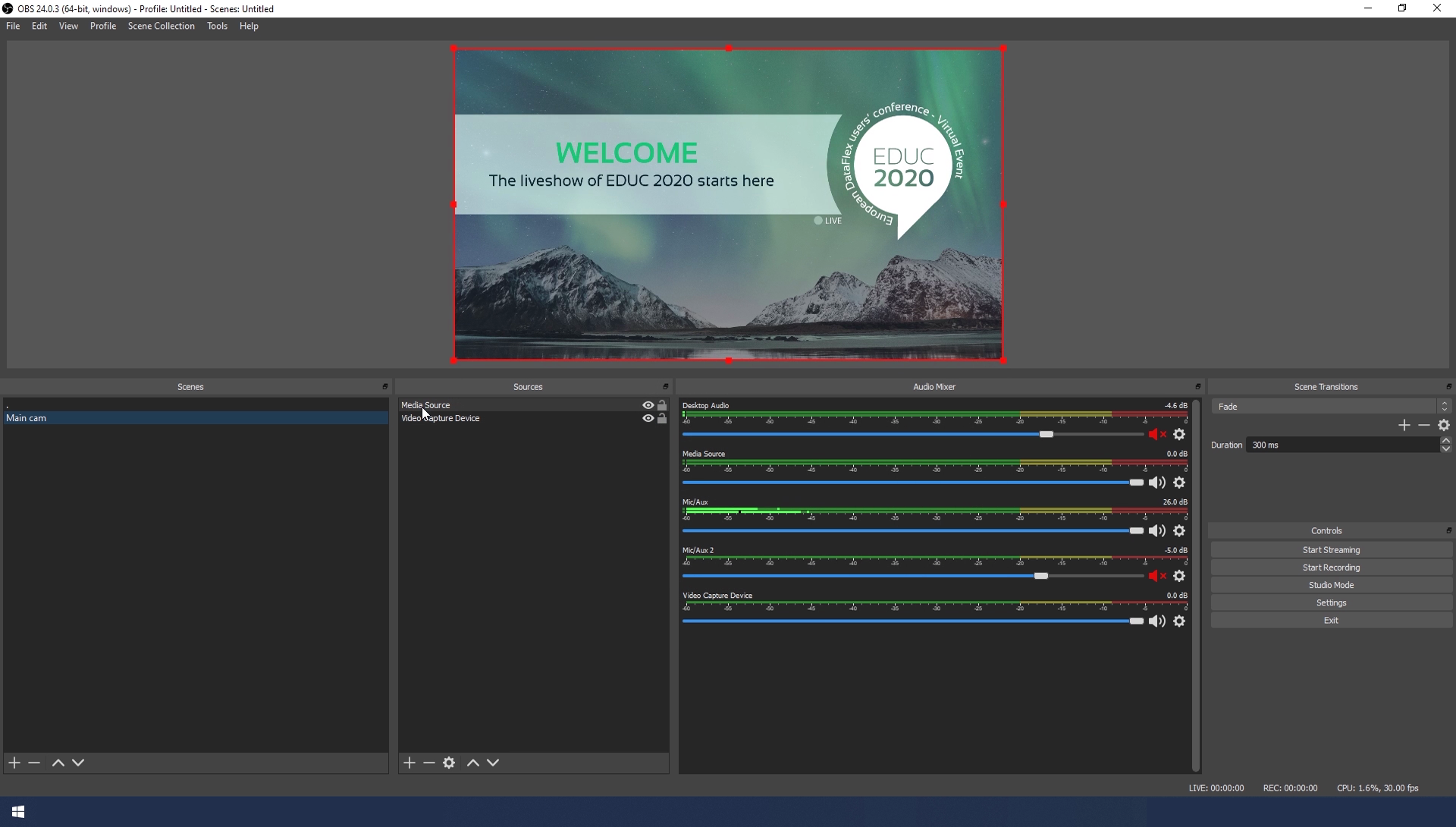The height and width of the screenshot is (827, 1456).
Task: Add a scene transition with plus icon
Action: [1404, 426]
